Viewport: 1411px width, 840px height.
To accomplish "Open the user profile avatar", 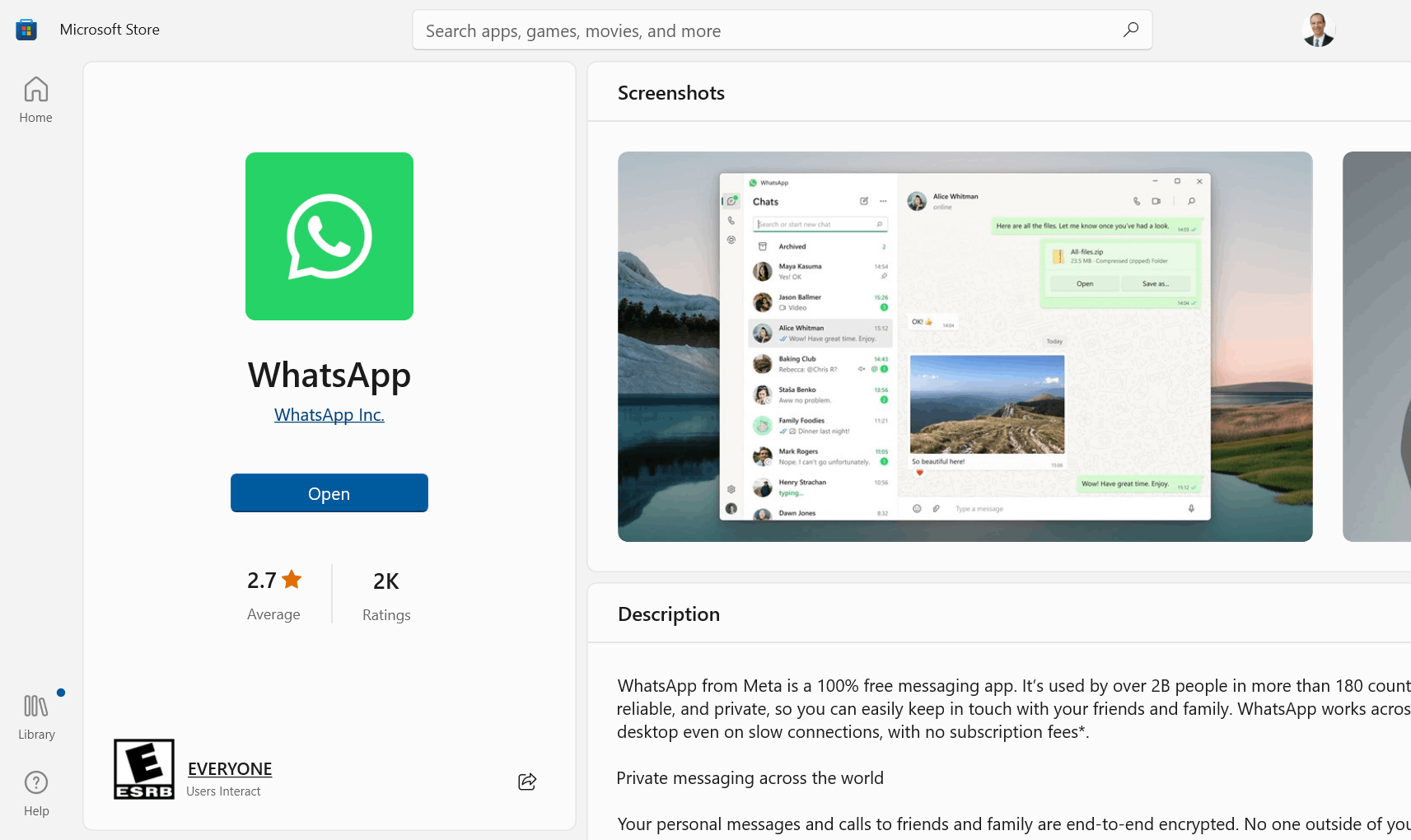I will pyautogui.click(x=1318, y=30).
